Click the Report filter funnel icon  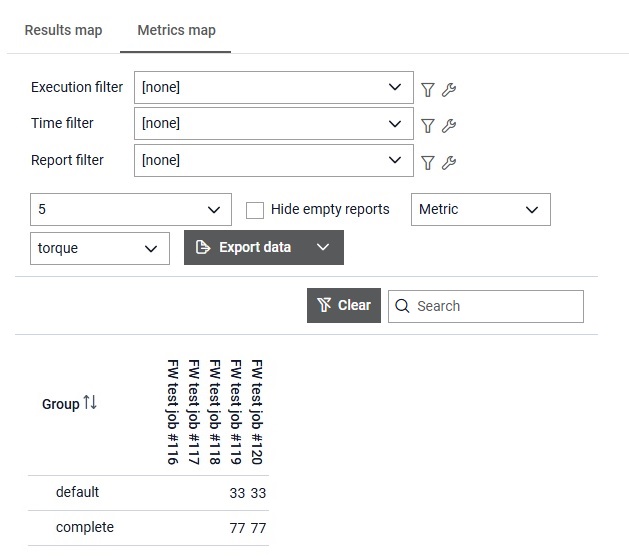click(x=428, y=163)
